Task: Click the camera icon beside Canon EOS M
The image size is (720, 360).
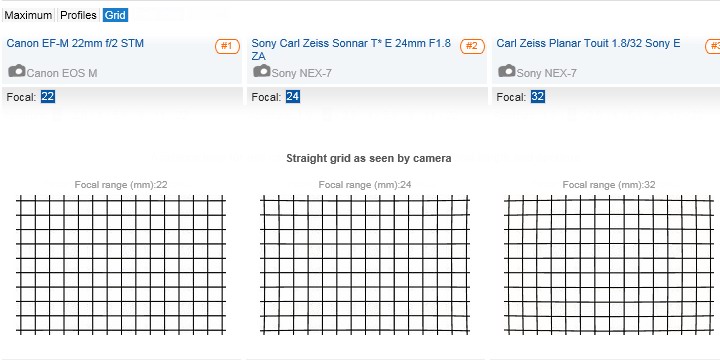Action: click(17, 71)
